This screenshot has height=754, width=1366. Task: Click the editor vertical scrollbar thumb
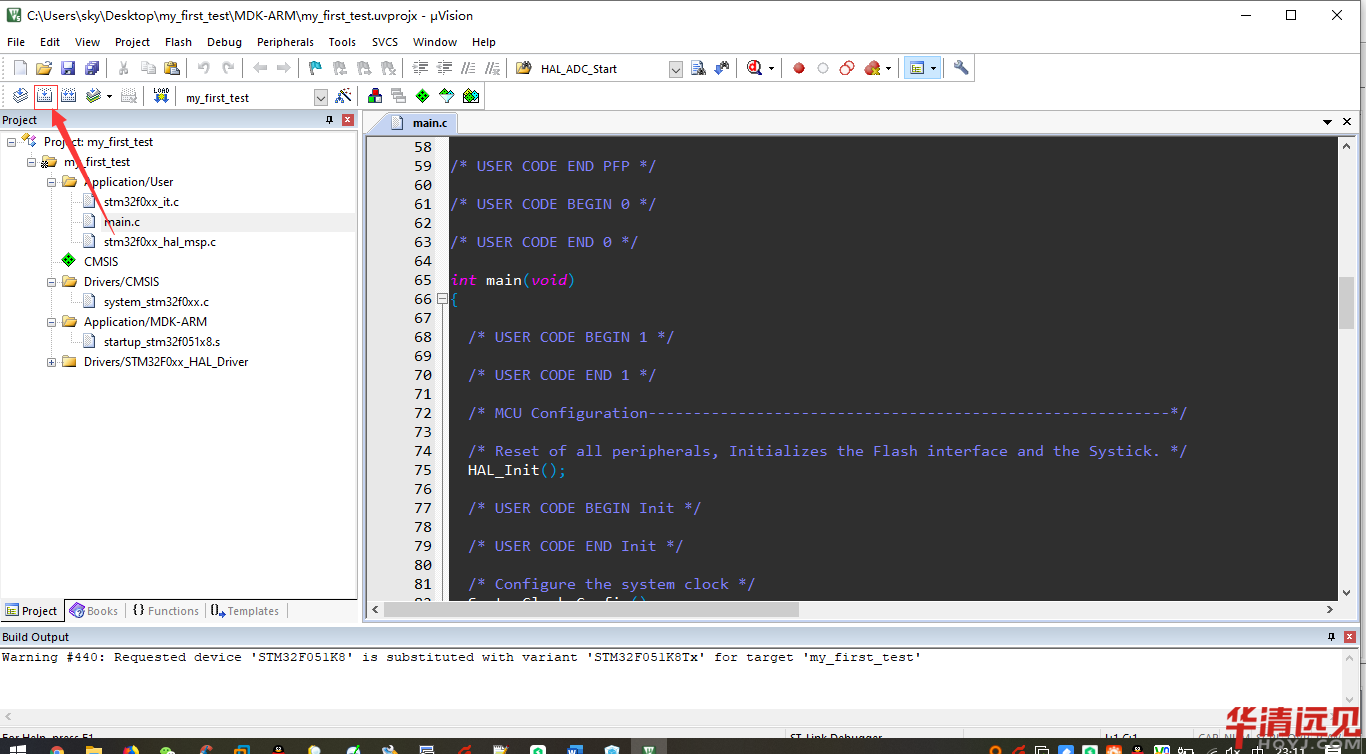1346,302
